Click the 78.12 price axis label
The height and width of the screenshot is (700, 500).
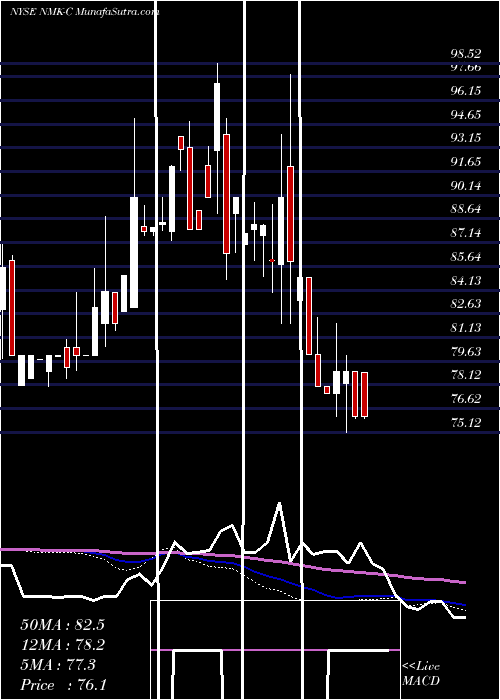(466, 375)
